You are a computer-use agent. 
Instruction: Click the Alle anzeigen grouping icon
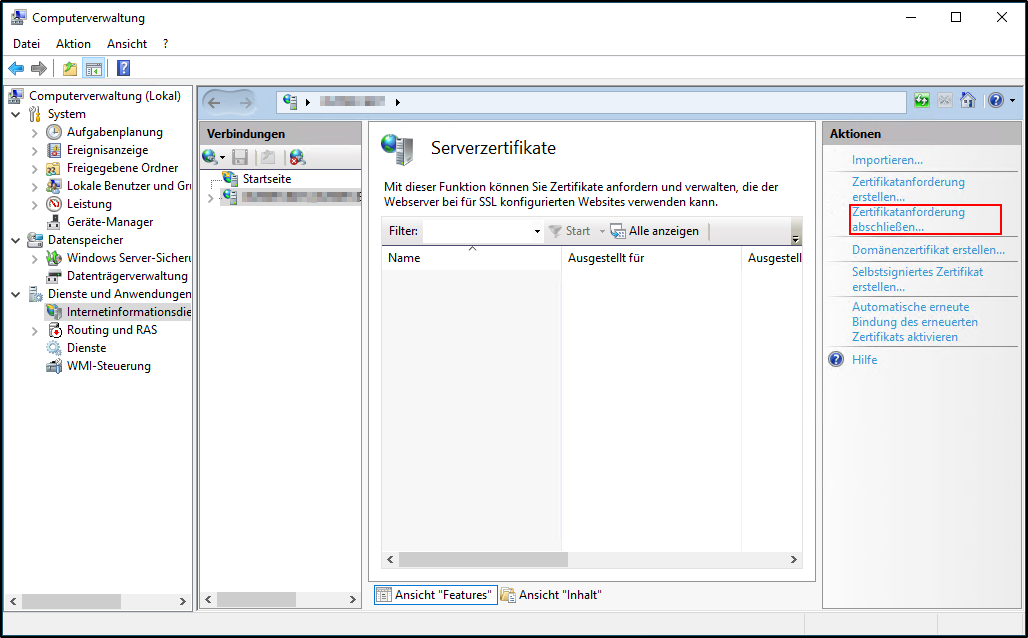click(617, 230)
